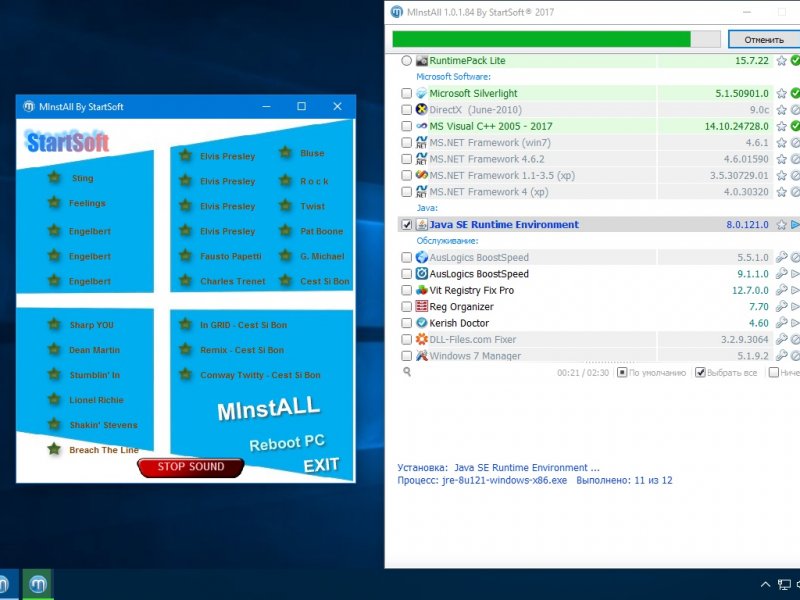Check the Kerish Doctor checkbox

[x=406, y=323]
